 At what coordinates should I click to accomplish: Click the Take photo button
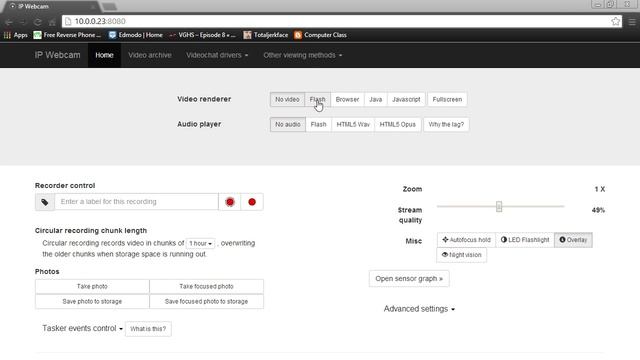point(92,287)
